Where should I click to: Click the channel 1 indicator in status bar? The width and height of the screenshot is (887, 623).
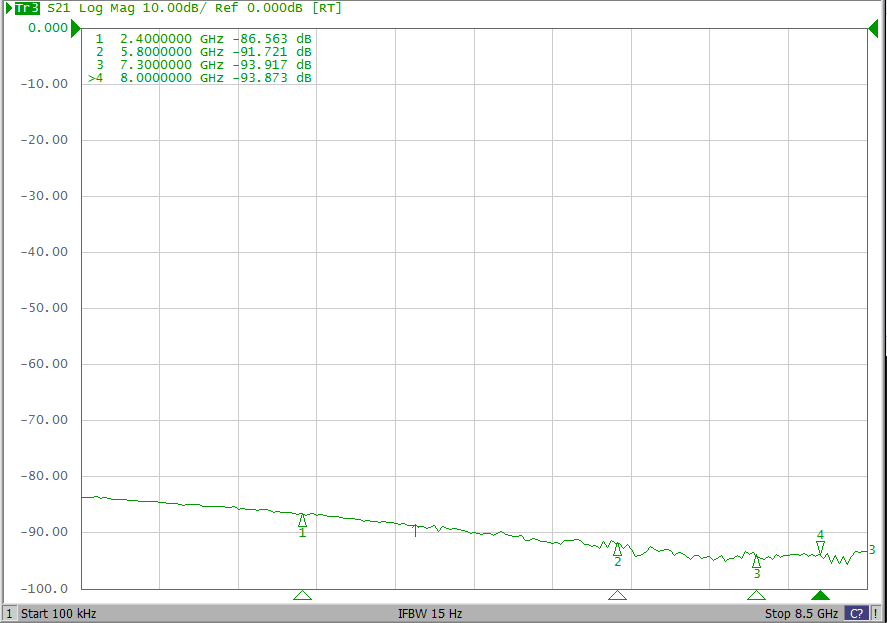click(x=9, y=614)
